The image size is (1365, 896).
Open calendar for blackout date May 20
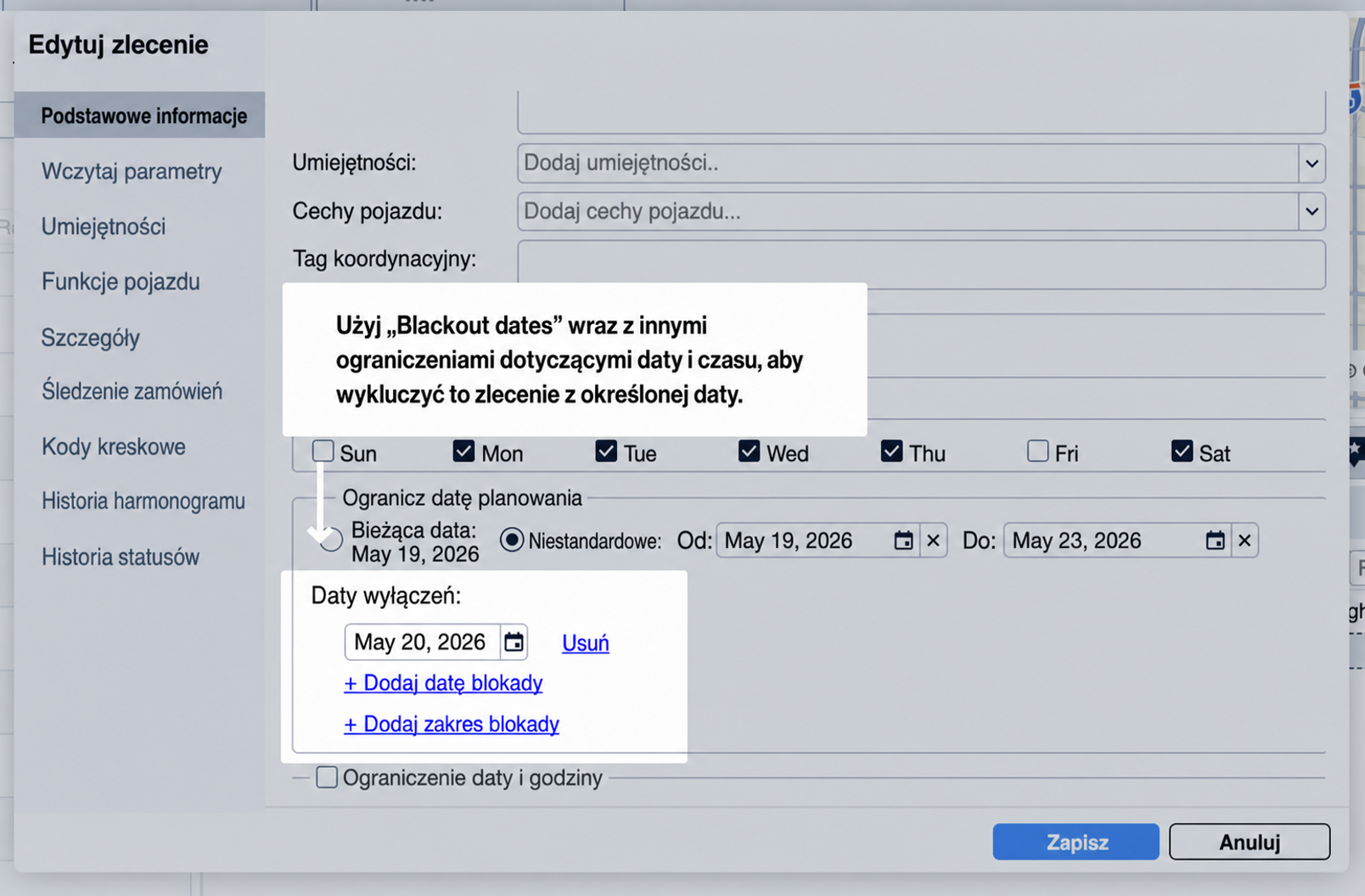(514, 642)
